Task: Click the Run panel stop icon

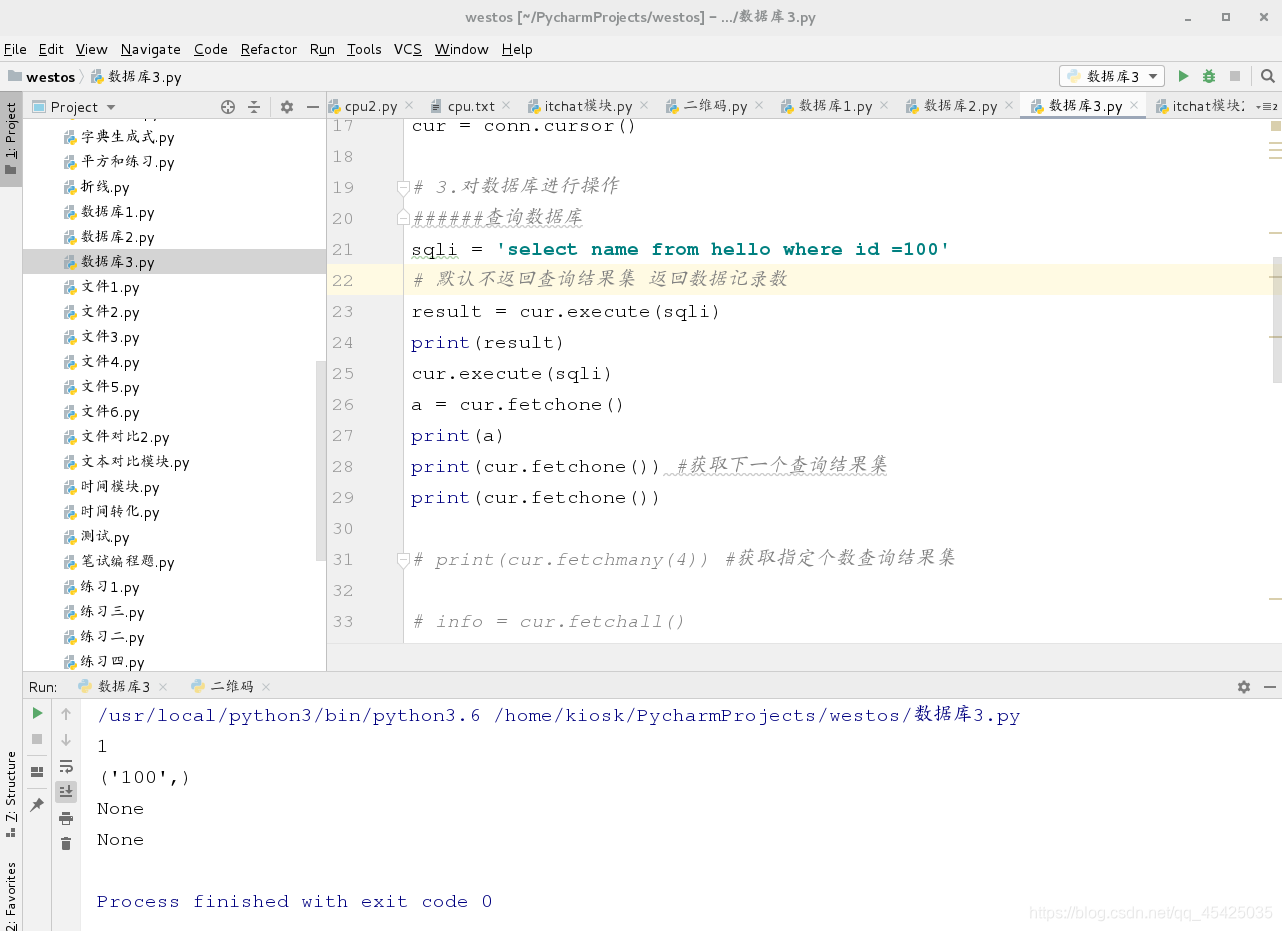Action: 37,739
